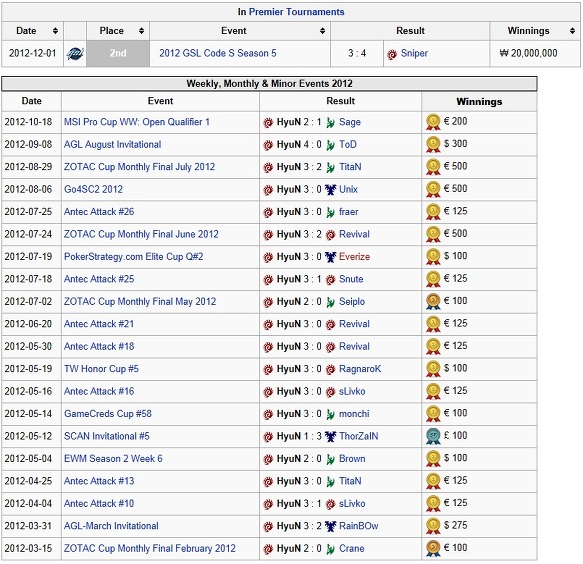Open the 2012 GSL Code S Season 5 link
The image size is (583, 564).
point(218,53)
